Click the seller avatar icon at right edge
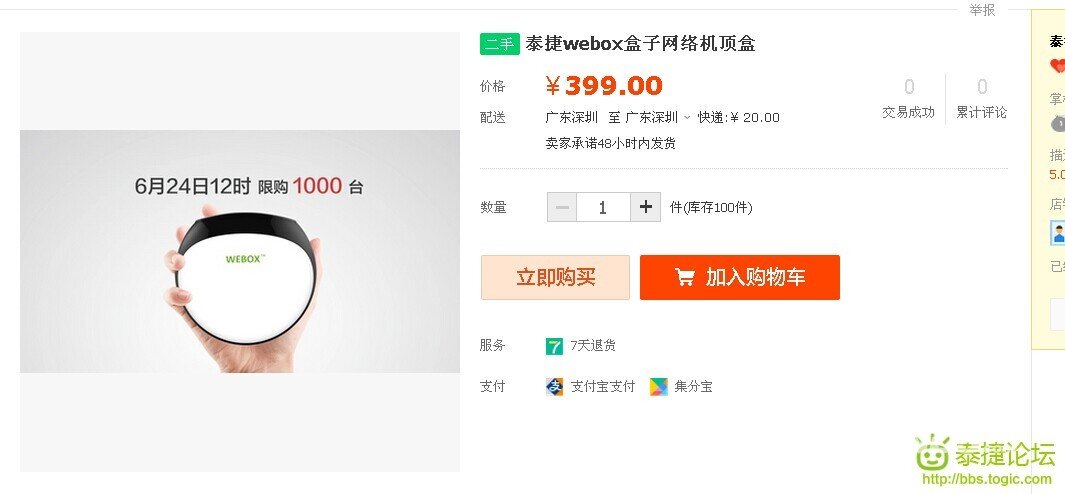The image size is (1065, 494). click(x=1058, y=232)
